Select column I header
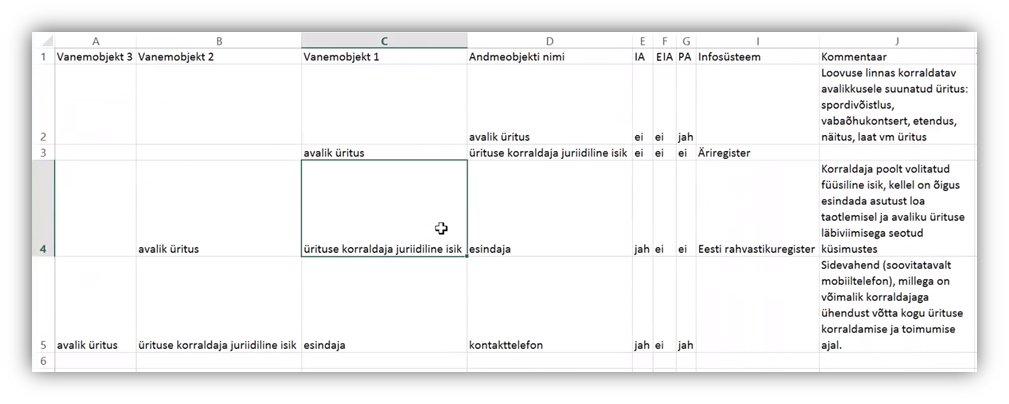This screenshot has width=1009, height=404. click(x=757, y=41)
